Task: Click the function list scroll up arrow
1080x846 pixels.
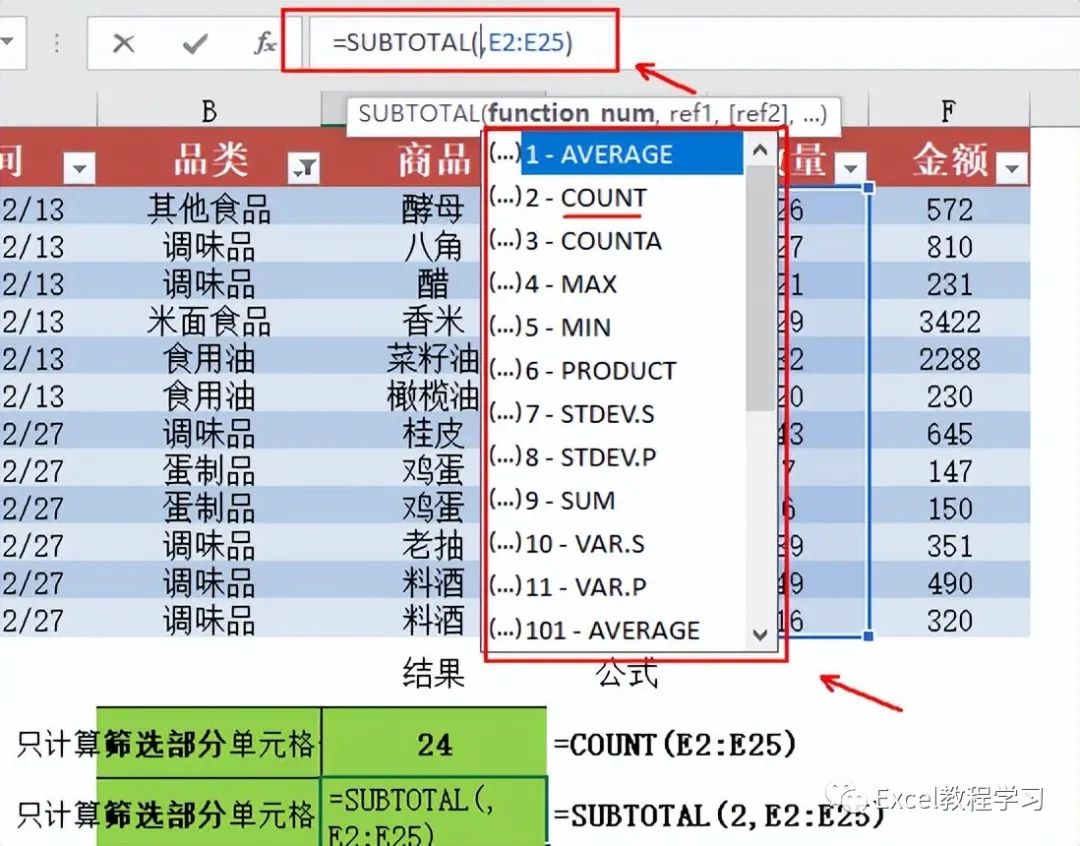Action: tap(760, 149)
